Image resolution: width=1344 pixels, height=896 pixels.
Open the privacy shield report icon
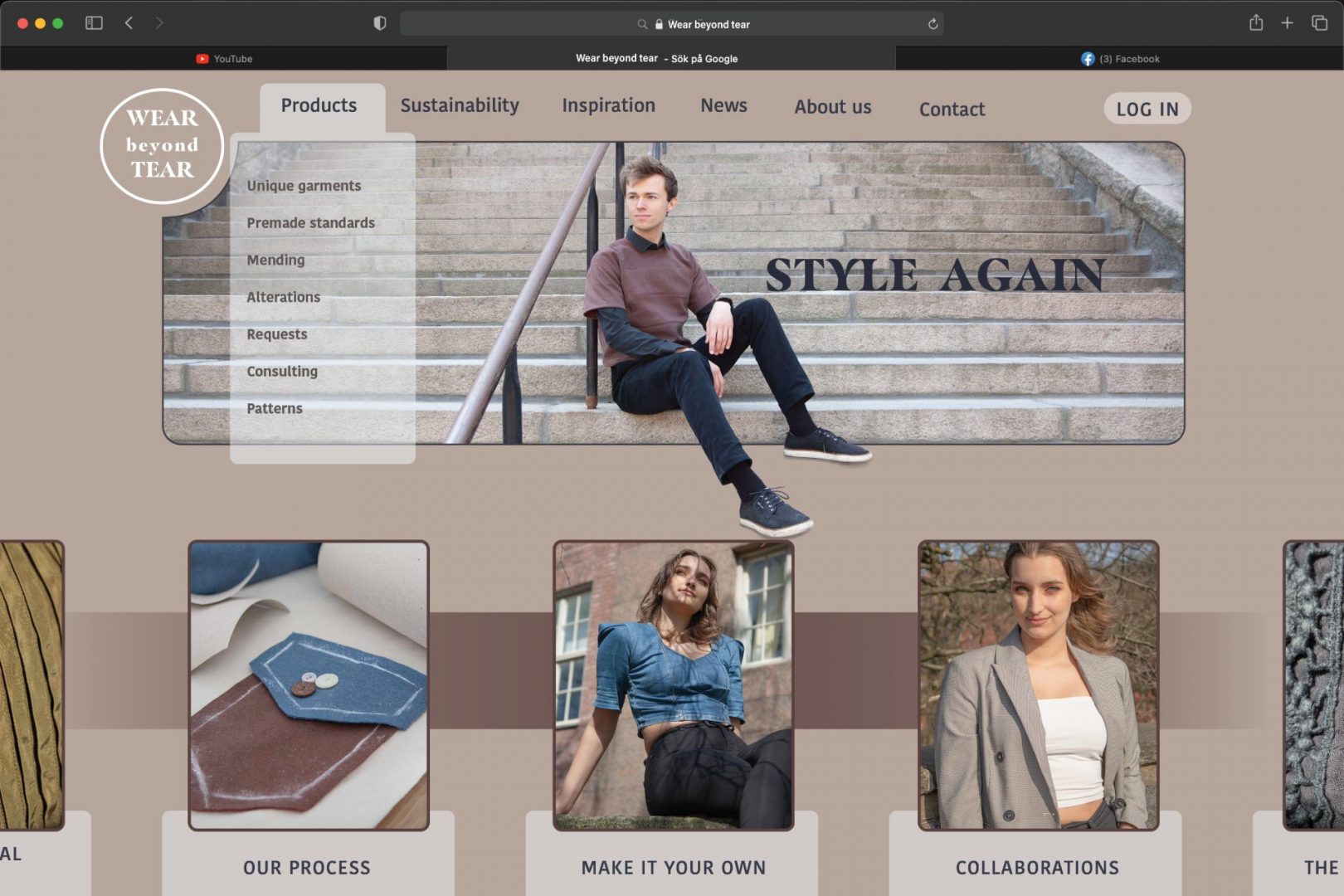[380, 23]
